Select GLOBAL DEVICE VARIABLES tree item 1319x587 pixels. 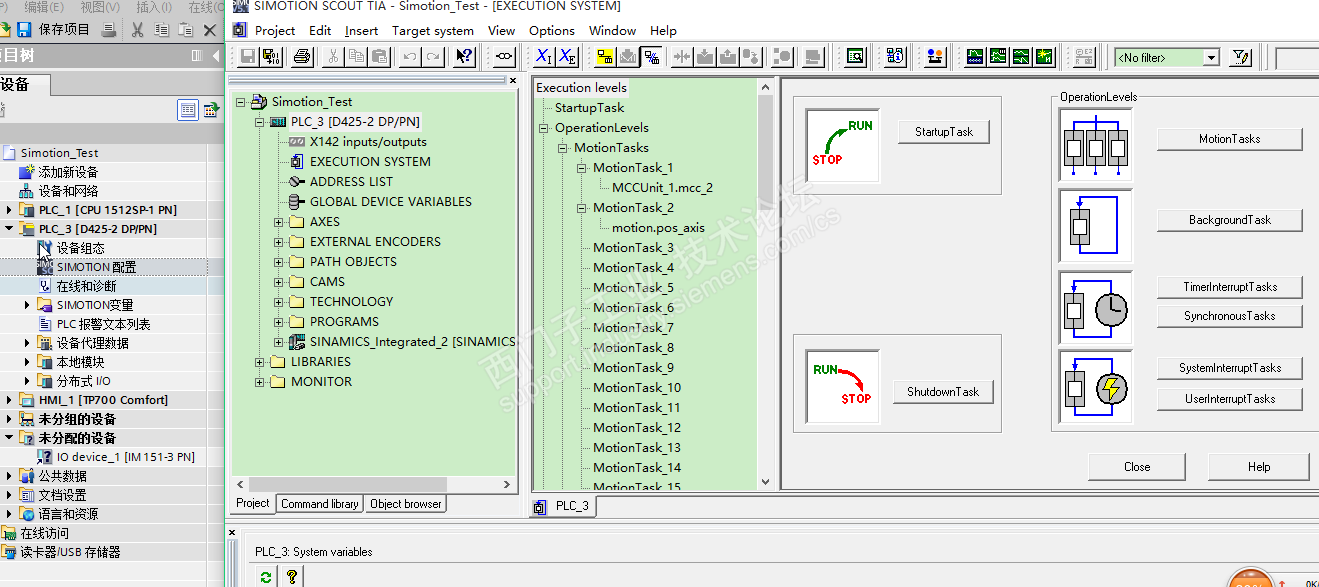pos(390,202)
